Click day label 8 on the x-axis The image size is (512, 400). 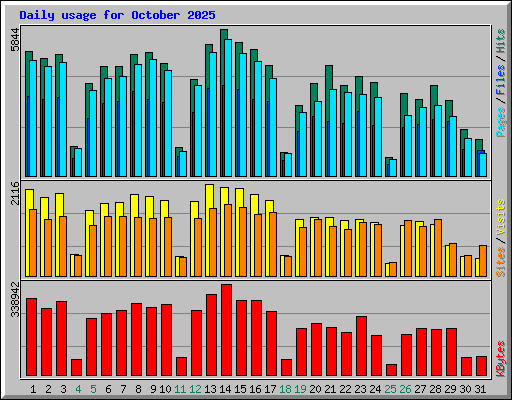pos(138,389)
